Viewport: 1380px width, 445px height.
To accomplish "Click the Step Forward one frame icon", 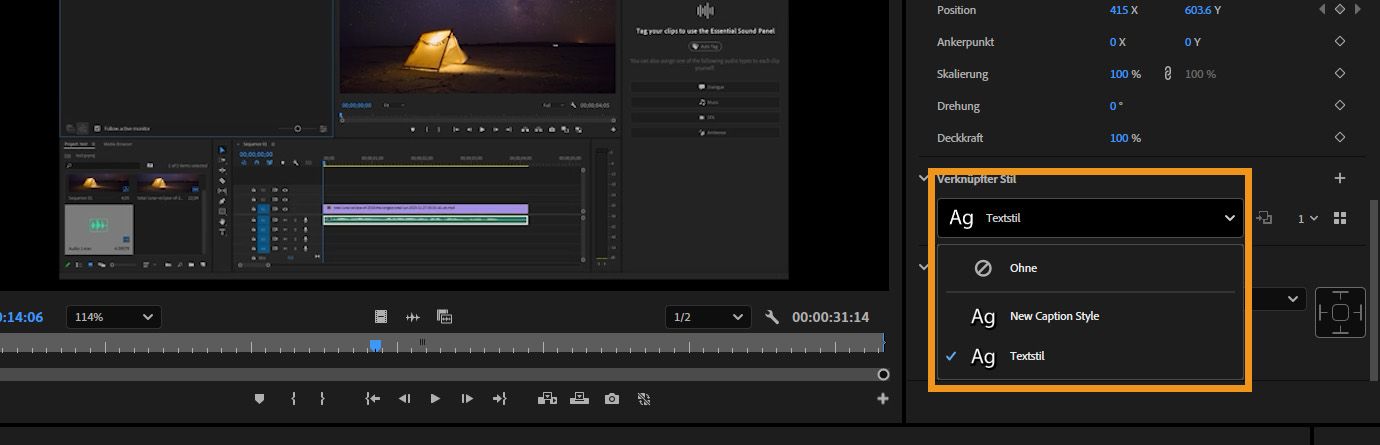I will 467,399.
